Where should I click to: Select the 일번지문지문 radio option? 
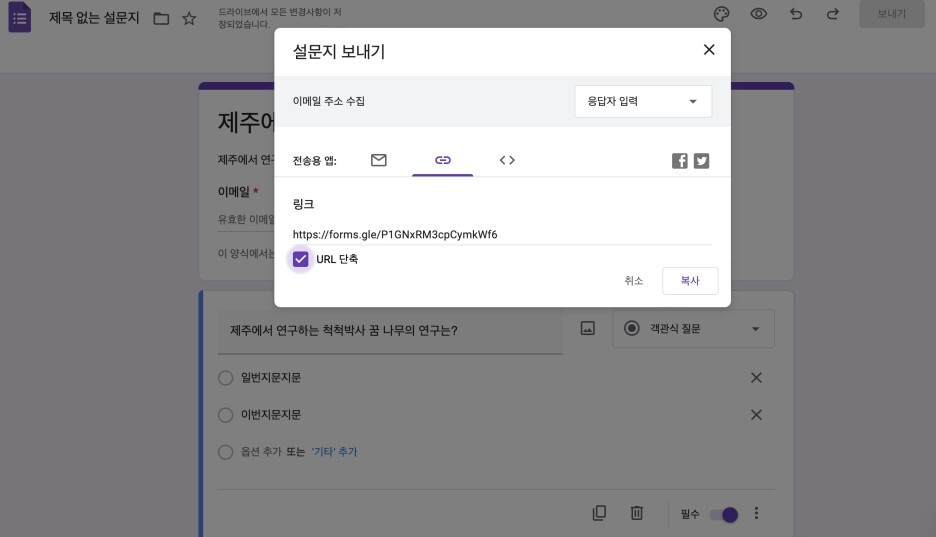click(225, 378)
